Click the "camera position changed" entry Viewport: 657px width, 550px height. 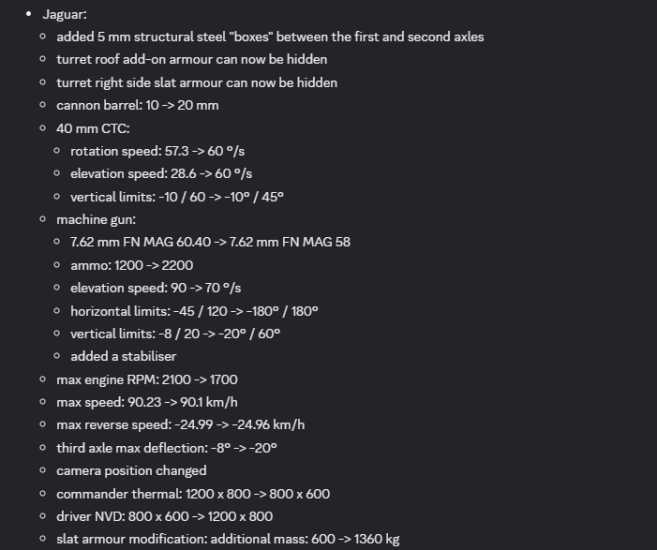131,471
